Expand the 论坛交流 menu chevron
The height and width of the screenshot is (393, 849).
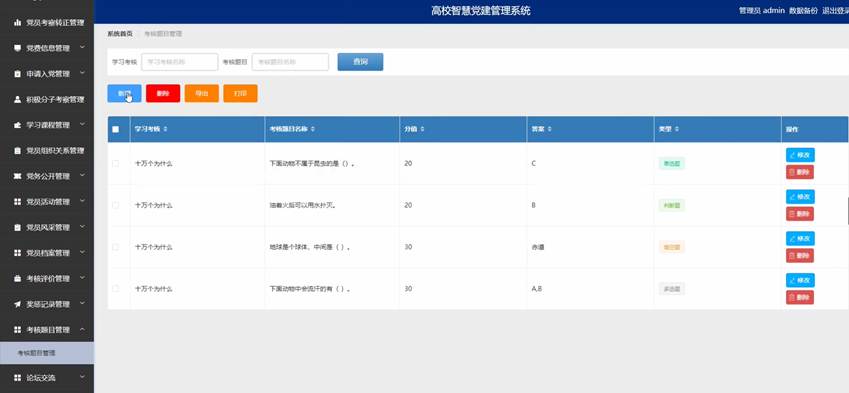coord(82,377)
